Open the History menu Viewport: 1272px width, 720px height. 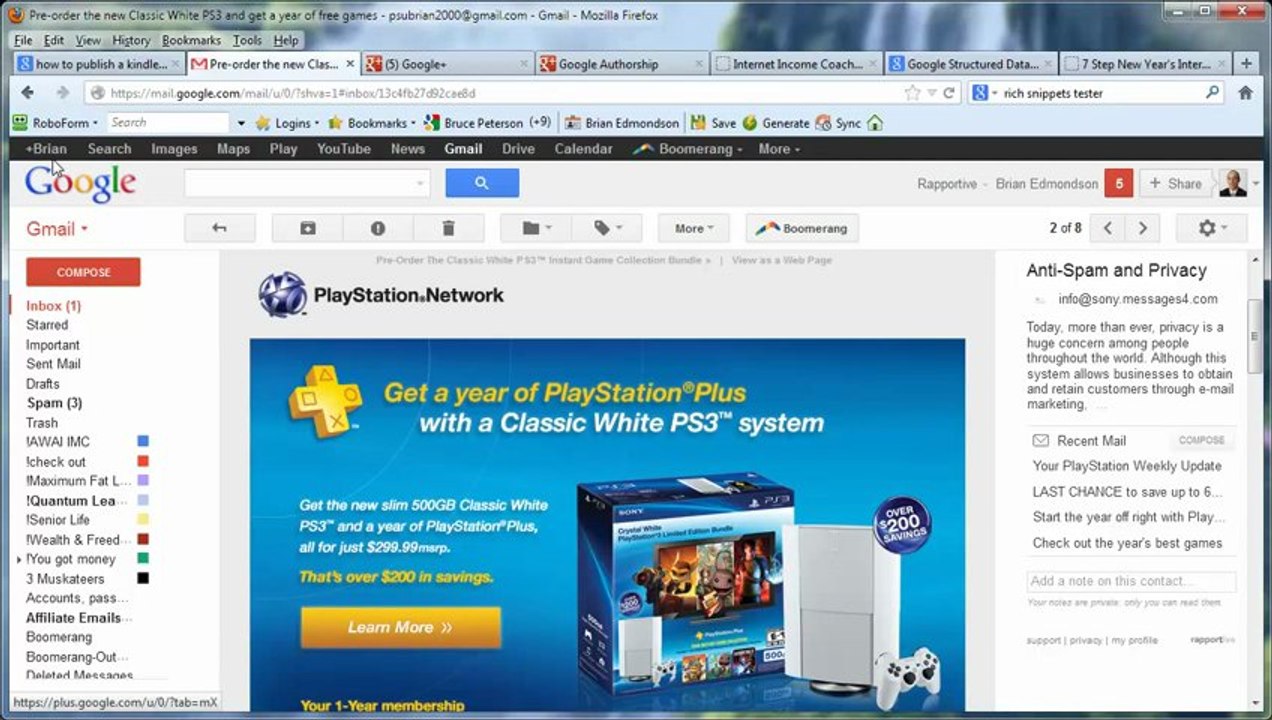[131, 41]
